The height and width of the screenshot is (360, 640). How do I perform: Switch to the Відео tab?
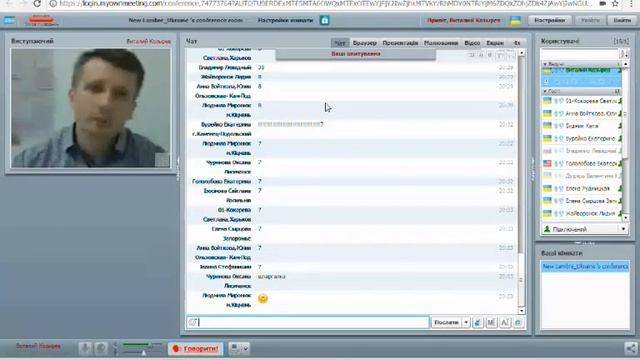point(472,43)
